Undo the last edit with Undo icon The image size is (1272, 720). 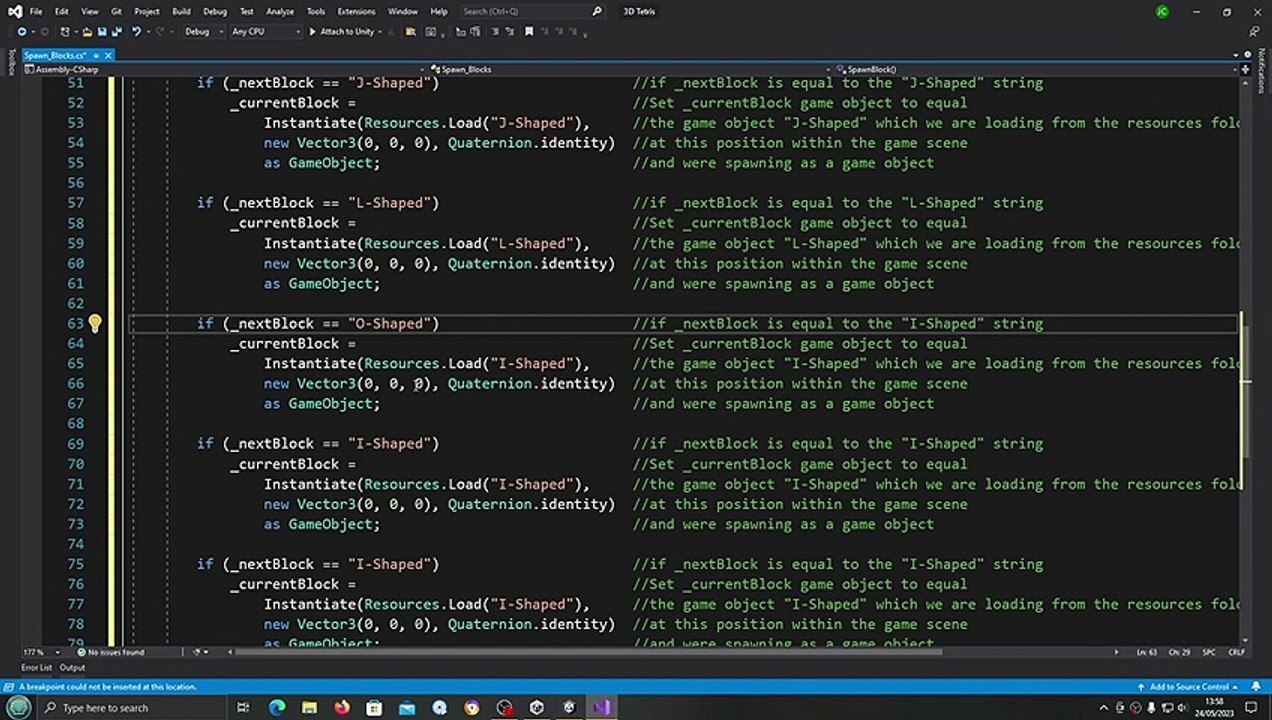click(x=136, y=32)
